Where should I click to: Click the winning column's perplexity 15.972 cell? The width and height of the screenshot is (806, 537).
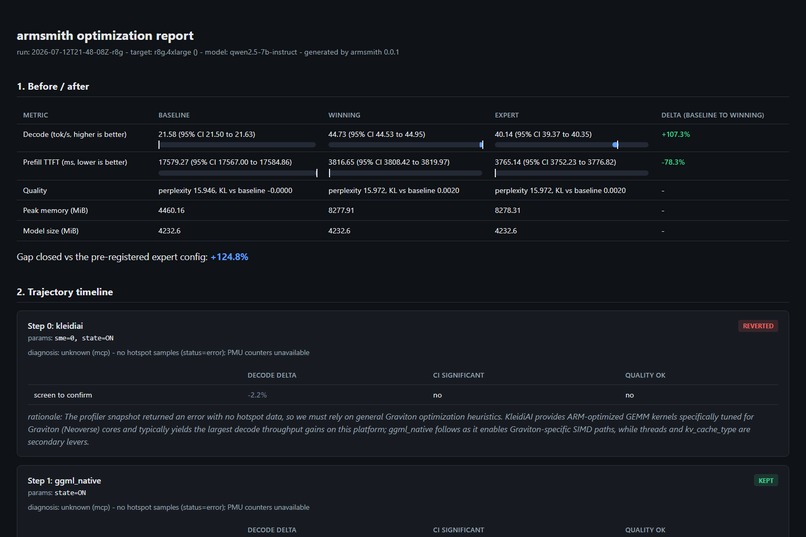[394, 190]
